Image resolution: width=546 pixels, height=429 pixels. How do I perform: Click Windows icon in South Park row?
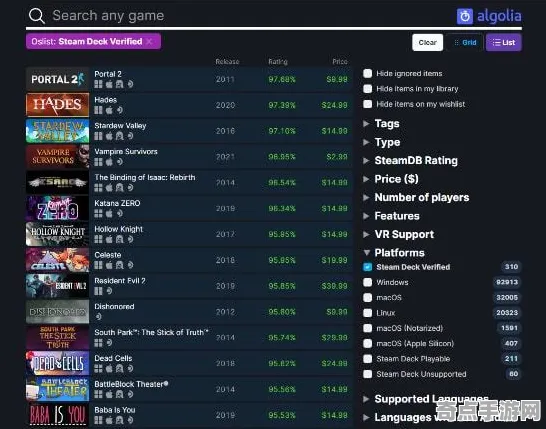tap(99, 343)
